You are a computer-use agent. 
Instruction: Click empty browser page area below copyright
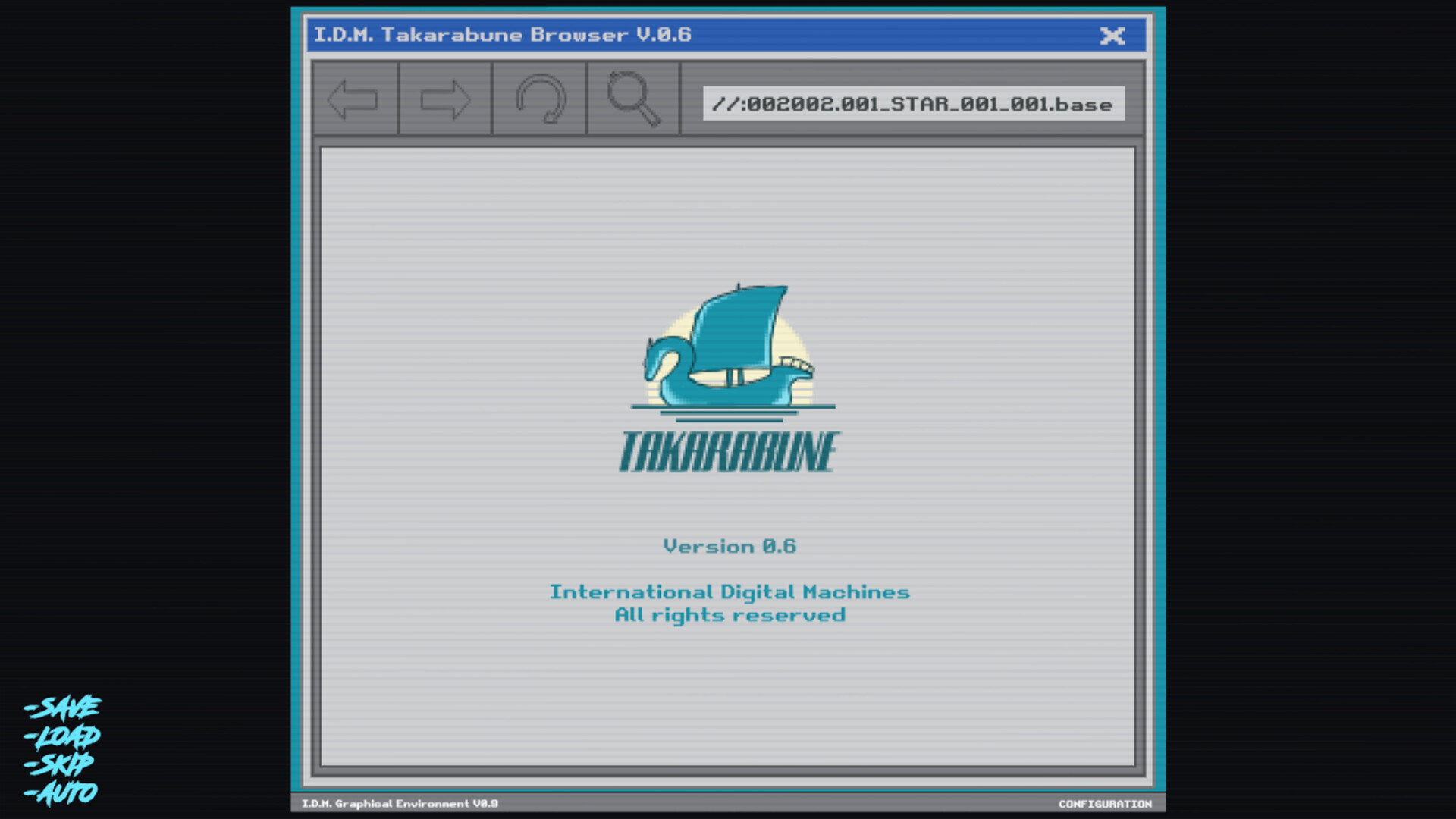tap(728, 698)
